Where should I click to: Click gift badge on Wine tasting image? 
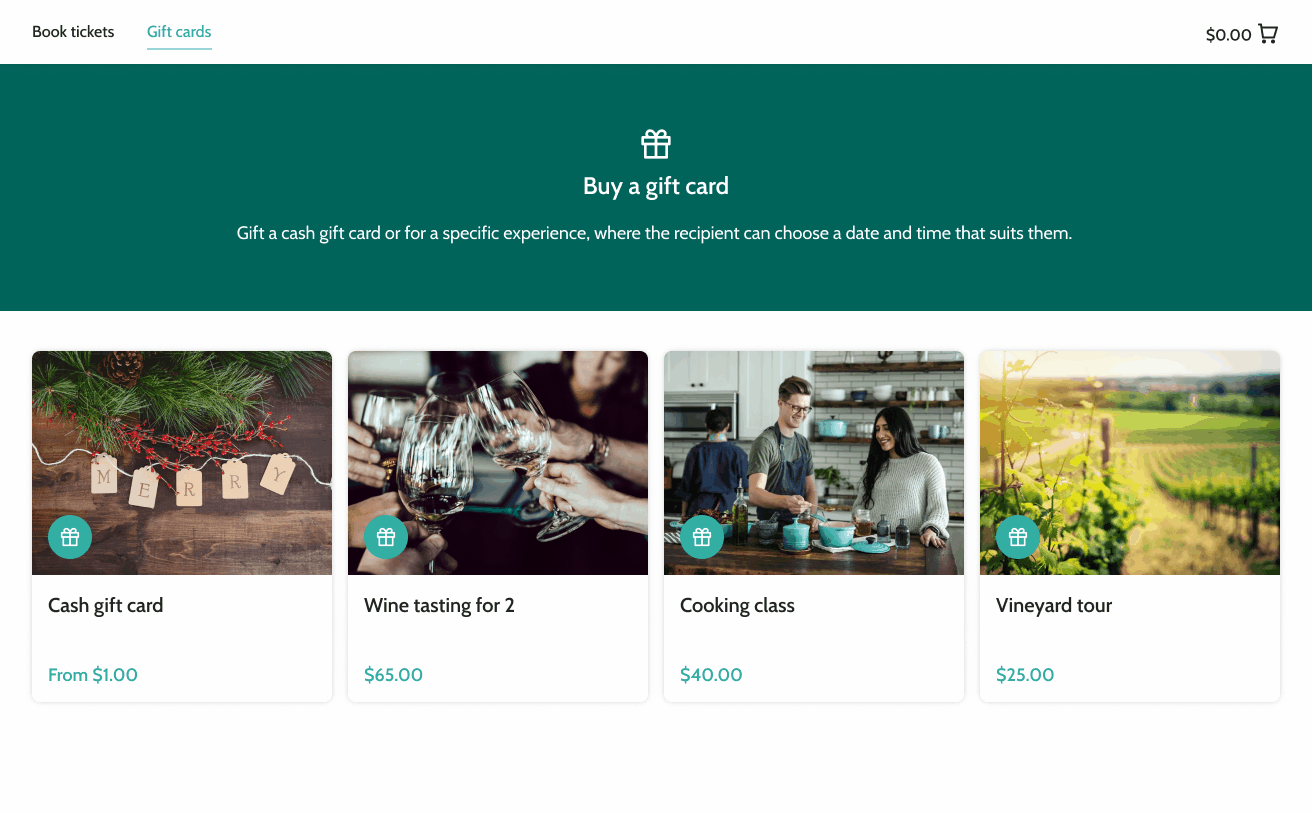(x=386, y=537)
